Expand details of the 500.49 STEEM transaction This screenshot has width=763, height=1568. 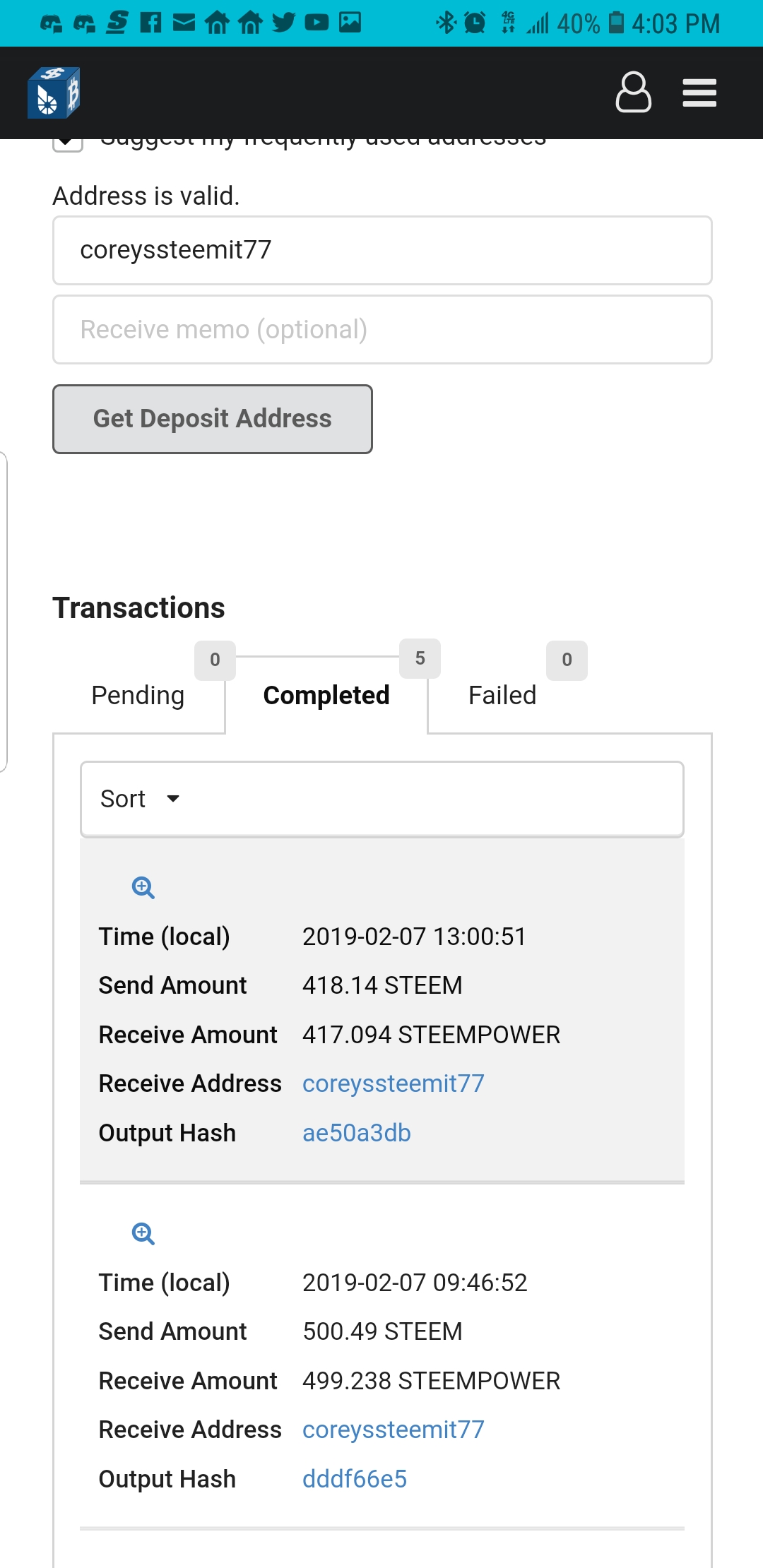point(143,1233)
